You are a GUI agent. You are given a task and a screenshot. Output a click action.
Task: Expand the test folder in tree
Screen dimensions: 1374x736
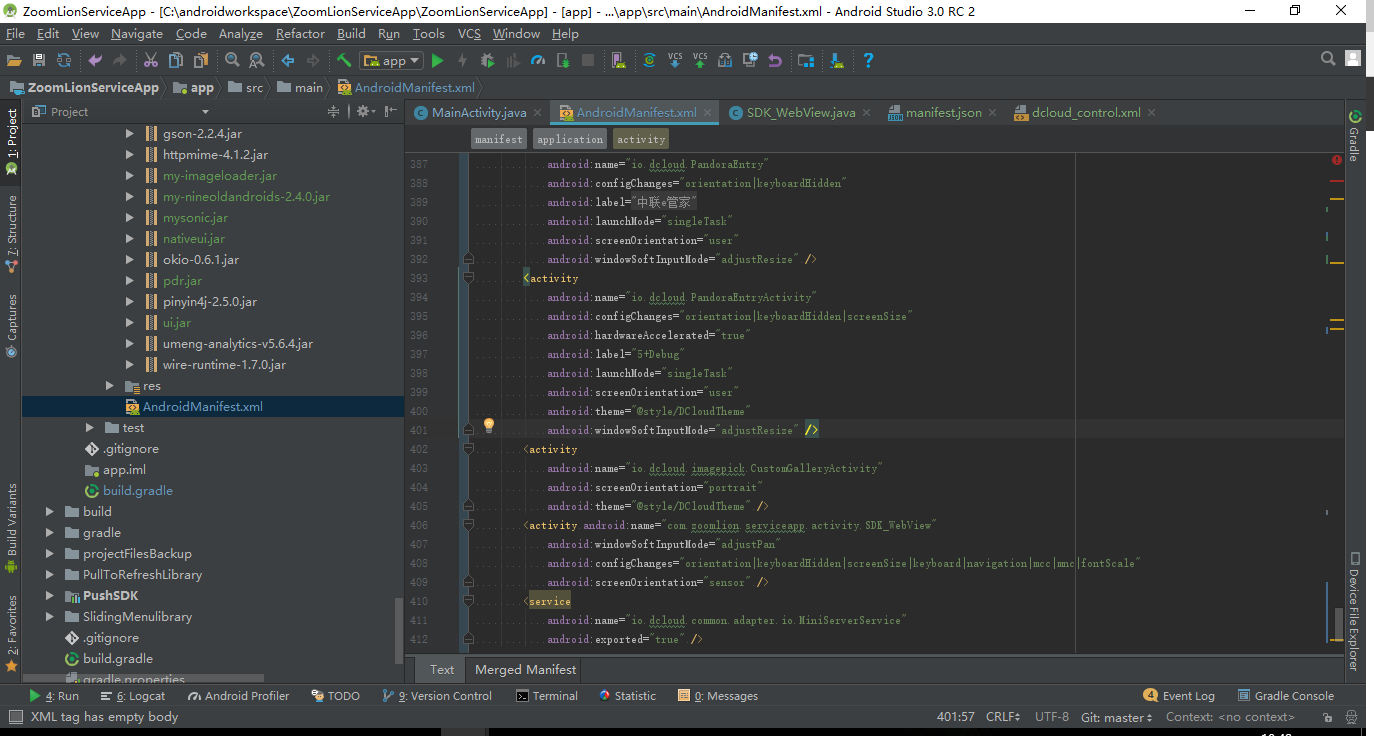(90, 427)
